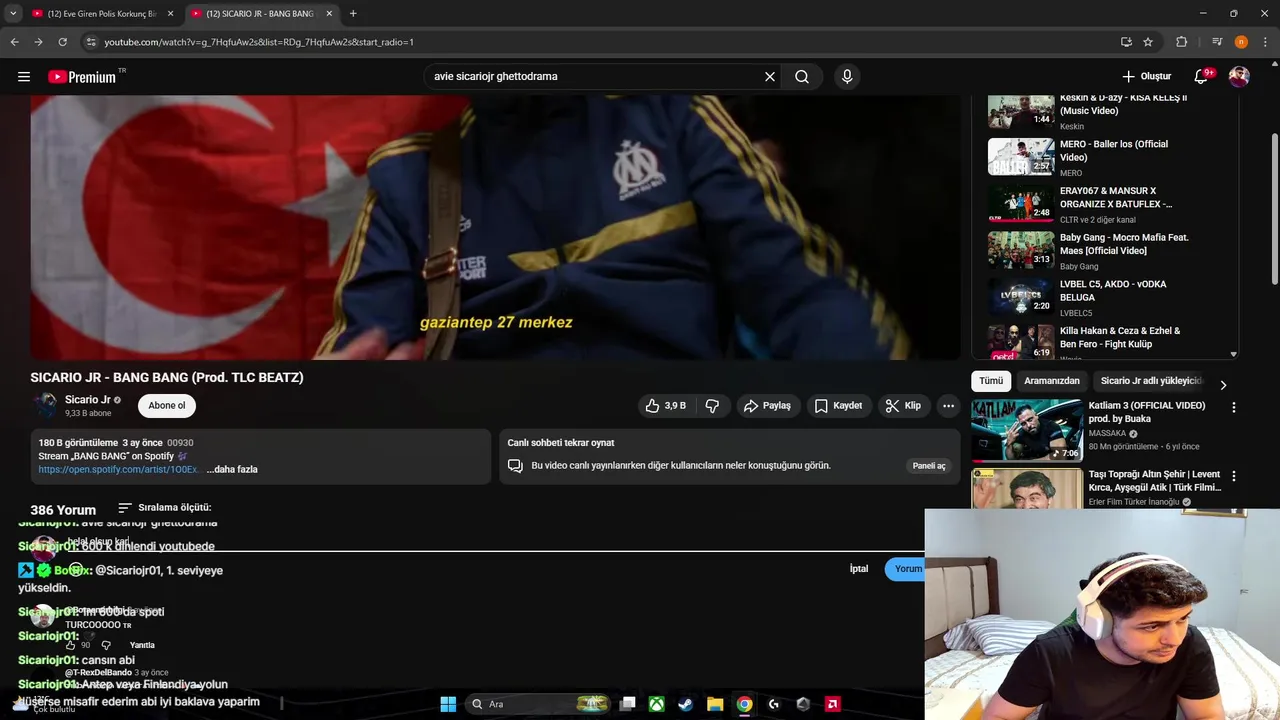
Task: Open the Katliam 3 OFFICIAL VIDEO thumbnail
Action: [1027, 430]
